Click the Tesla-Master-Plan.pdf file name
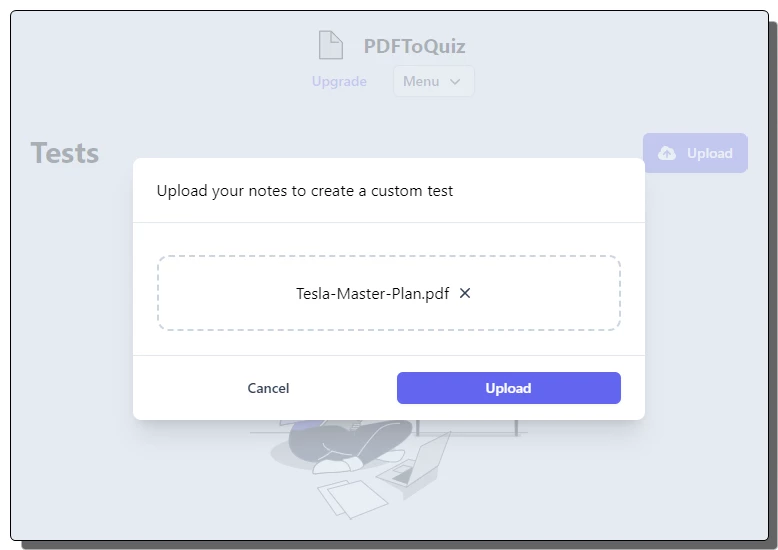 click(x=373, y=294)
